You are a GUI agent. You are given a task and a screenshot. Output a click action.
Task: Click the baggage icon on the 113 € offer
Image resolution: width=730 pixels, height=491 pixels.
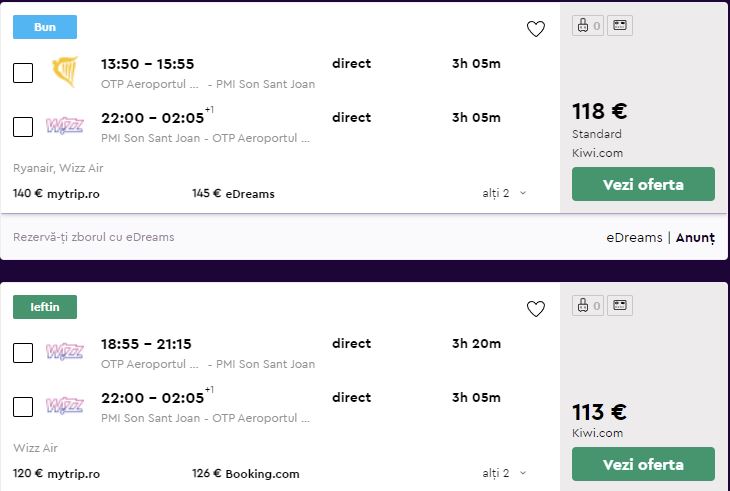[x=587, y=306]
